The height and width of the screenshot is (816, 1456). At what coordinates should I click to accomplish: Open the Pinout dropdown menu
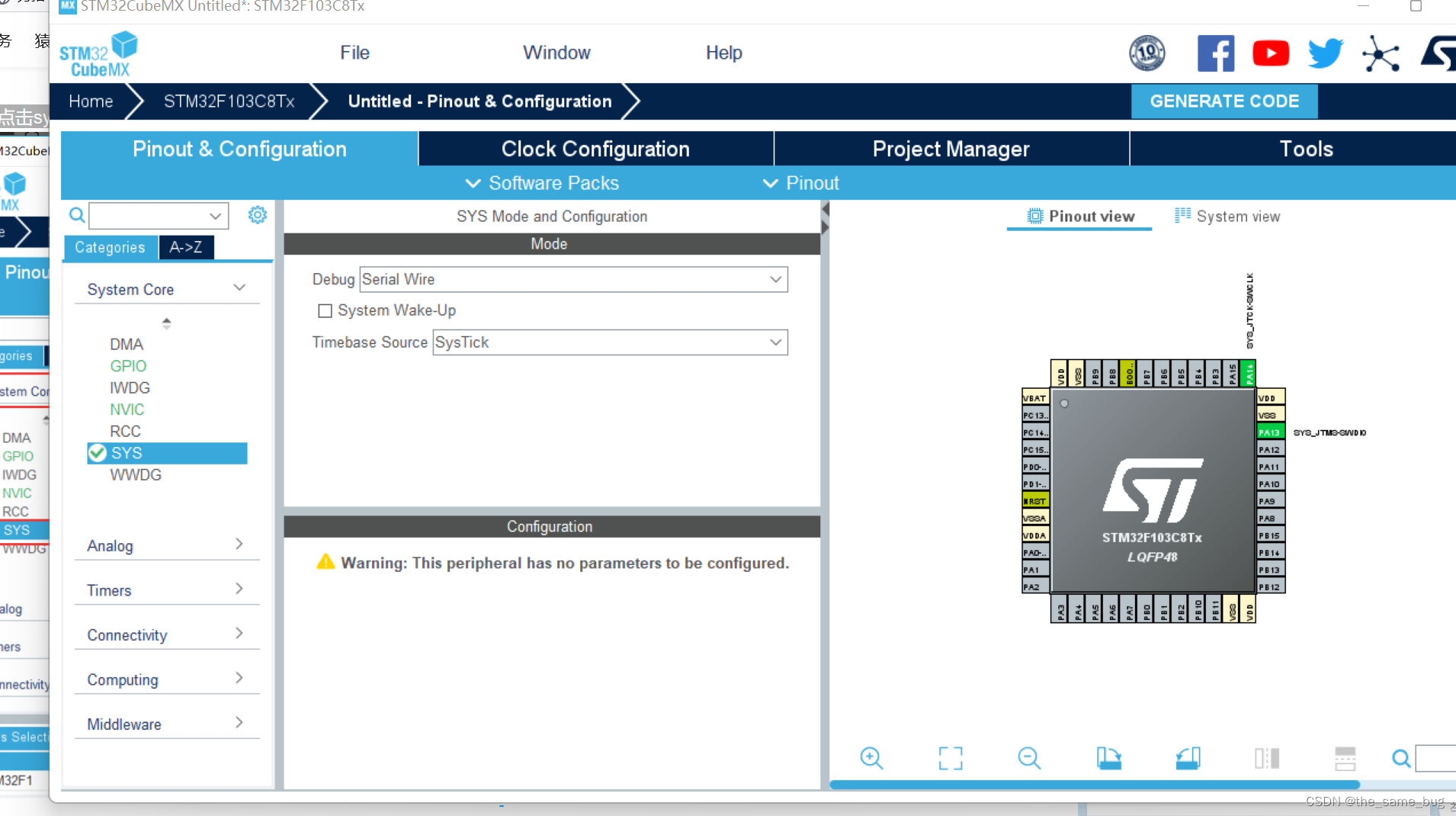pos(800,183)
